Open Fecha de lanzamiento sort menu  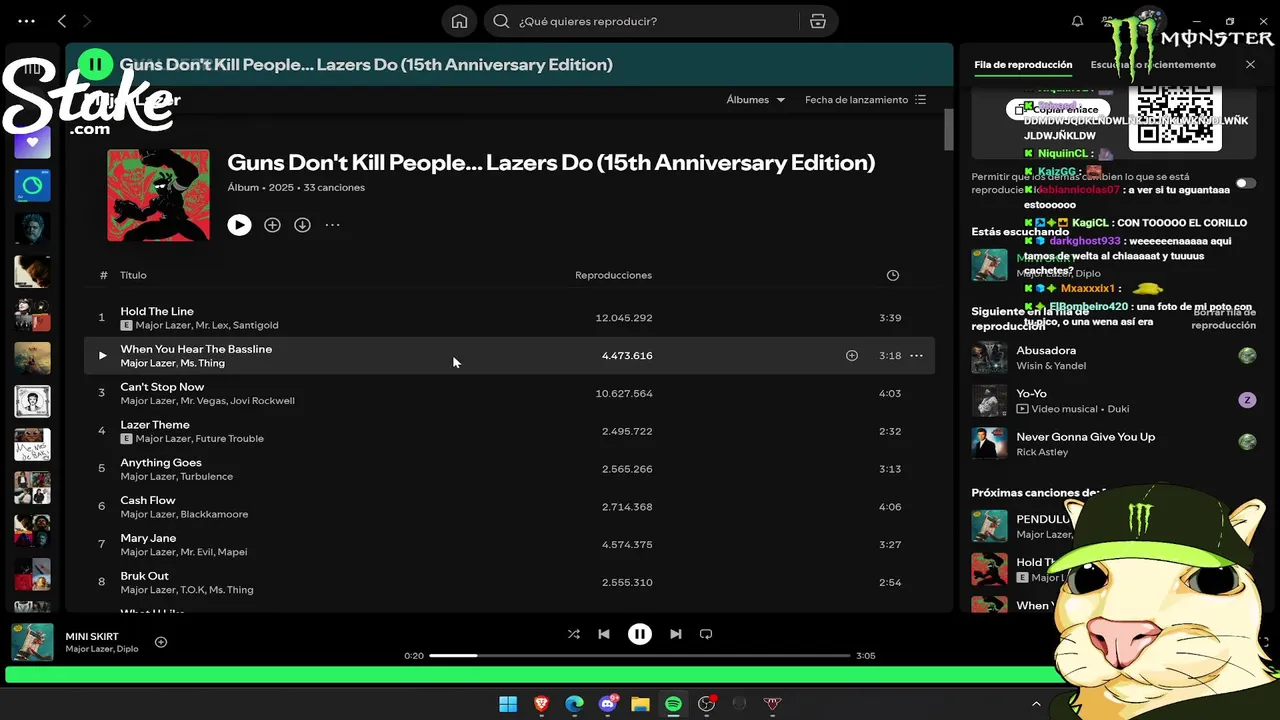pyautogui.click(x=865, y=100)
